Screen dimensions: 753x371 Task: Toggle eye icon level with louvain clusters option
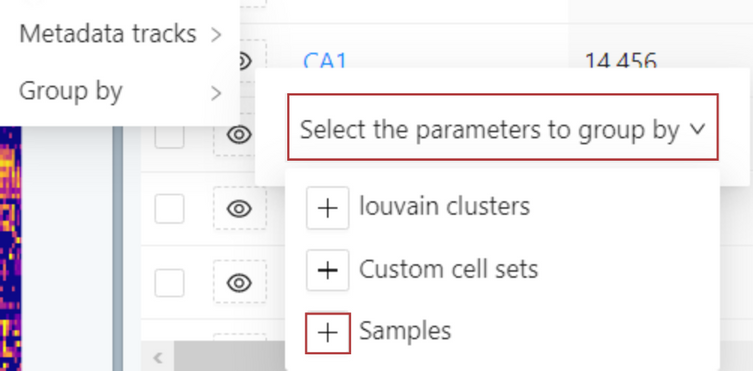click(x=240, y=208)
